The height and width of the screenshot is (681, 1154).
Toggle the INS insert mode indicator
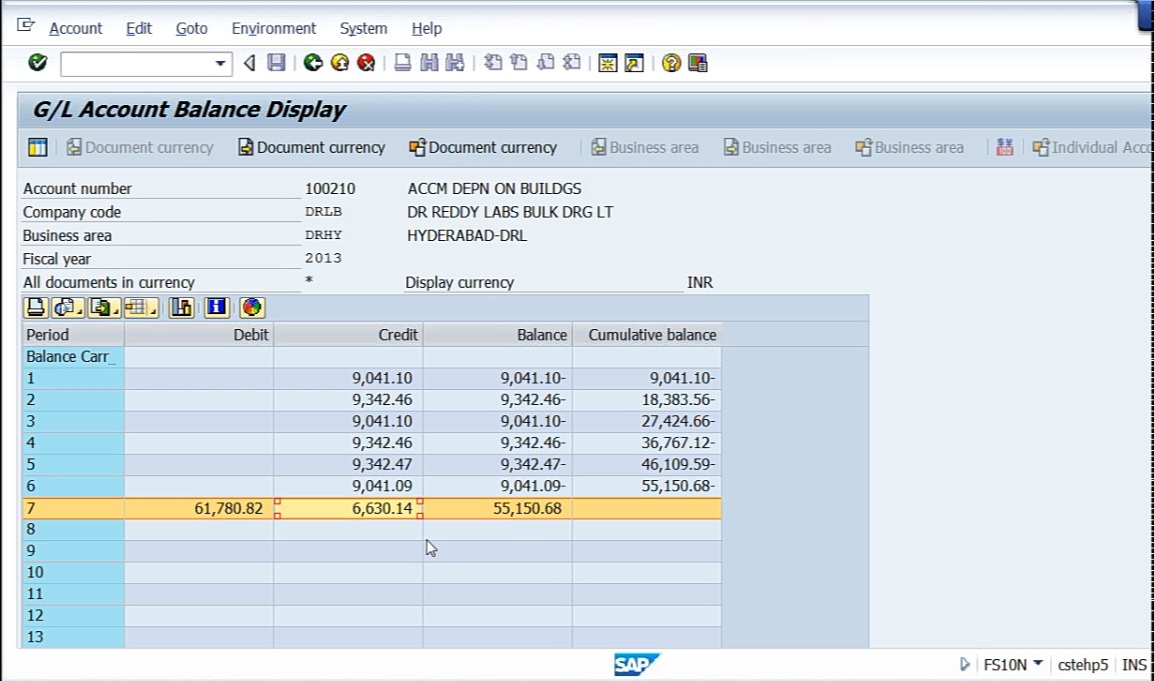(1134, 665)
